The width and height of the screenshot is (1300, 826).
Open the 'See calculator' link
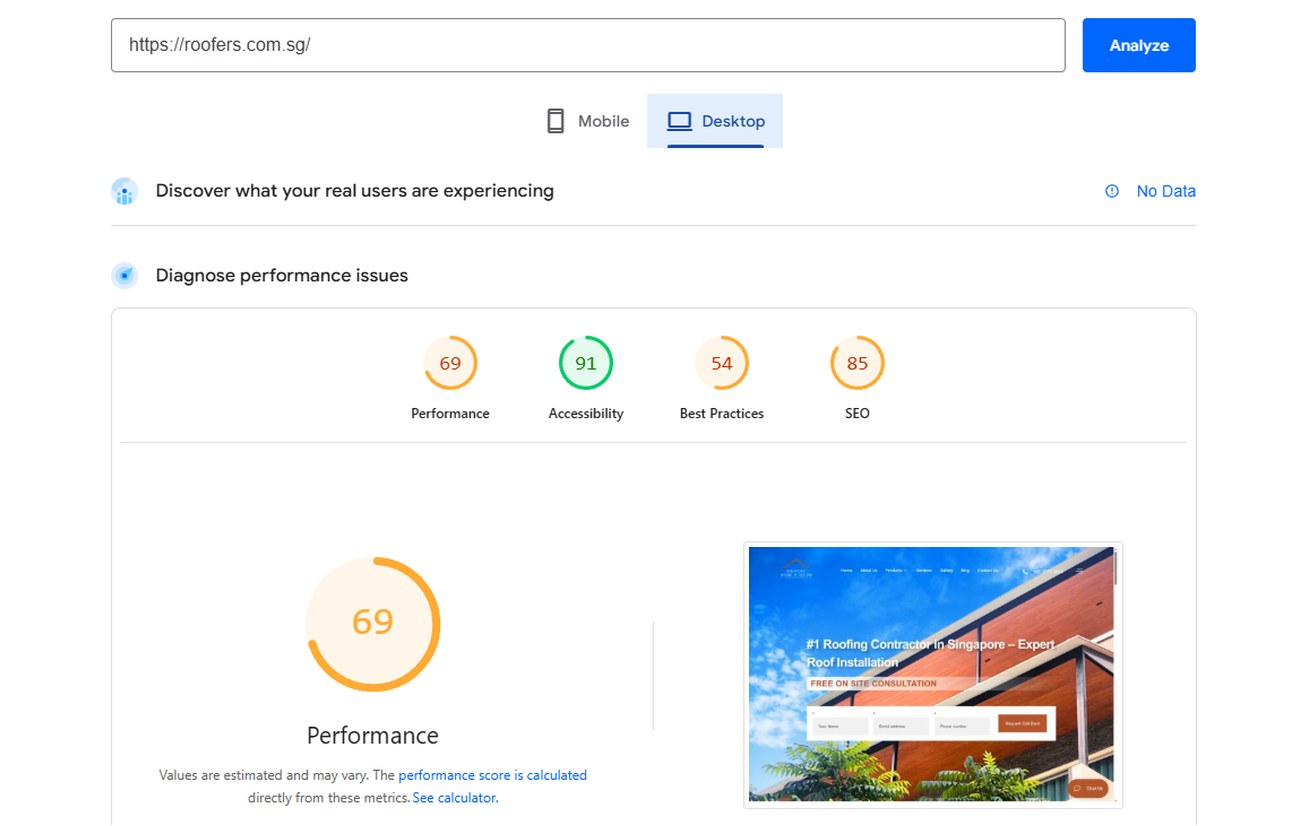tap(455, 798)
